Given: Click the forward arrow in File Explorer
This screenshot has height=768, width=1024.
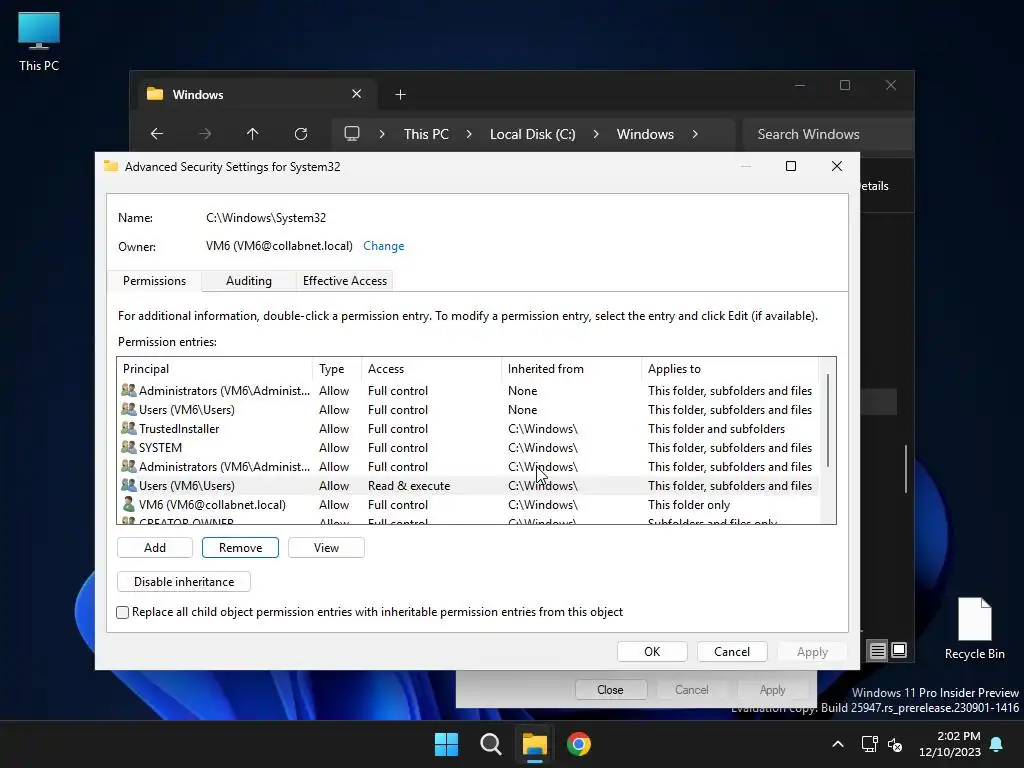Looking at the screenshot, I should click(x=204, y=134).
